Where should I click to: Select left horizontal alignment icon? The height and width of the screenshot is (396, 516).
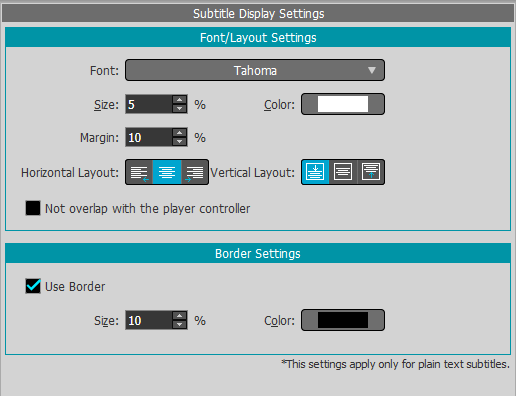pos(139,172)
